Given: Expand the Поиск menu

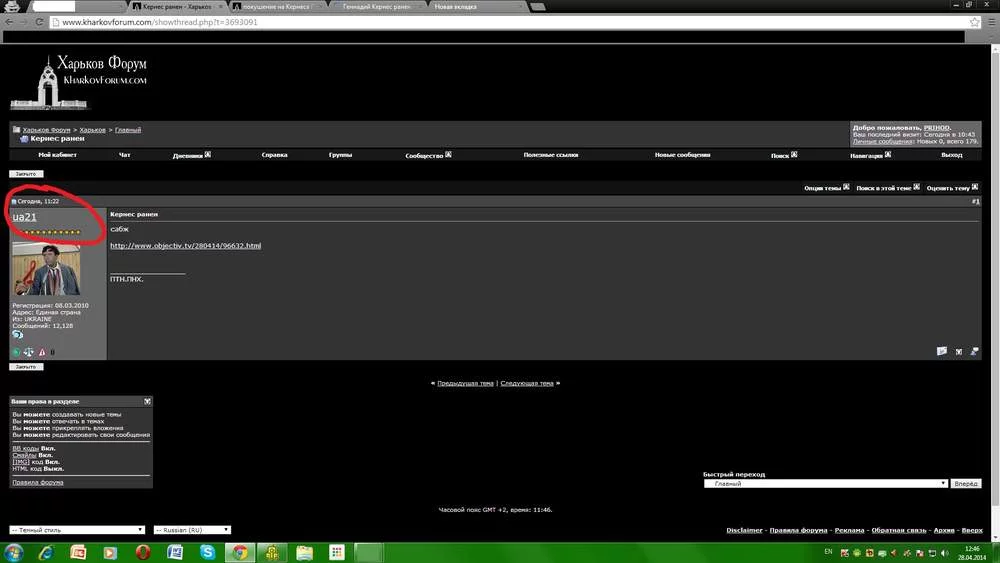Looking at the screenshot, I should (784, 155).
